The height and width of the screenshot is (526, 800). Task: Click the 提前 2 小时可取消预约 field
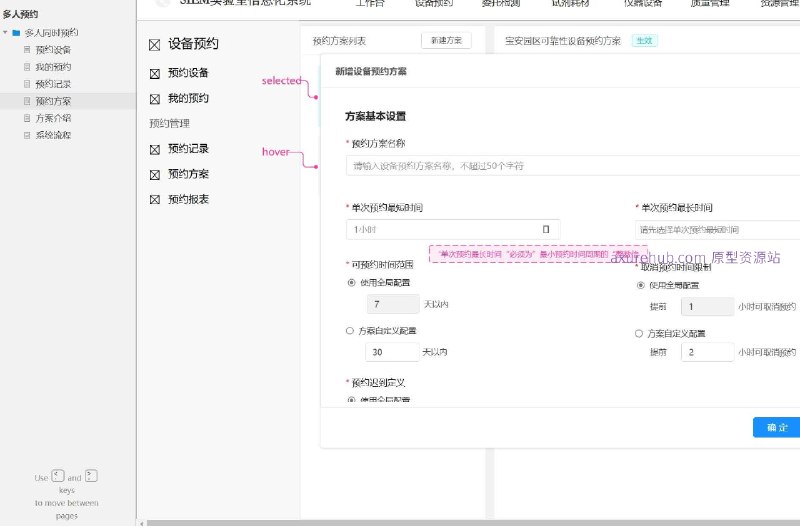(708, 352)
